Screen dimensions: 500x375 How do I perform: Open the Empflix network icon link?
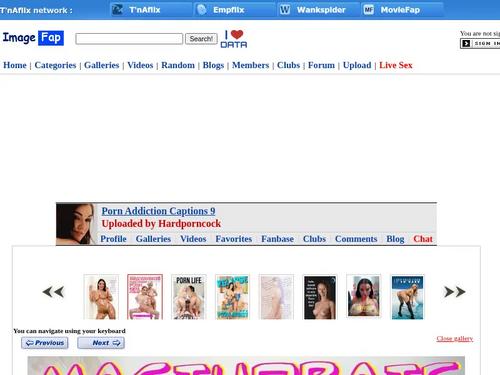pyautogui.click(x=201, y=10)
